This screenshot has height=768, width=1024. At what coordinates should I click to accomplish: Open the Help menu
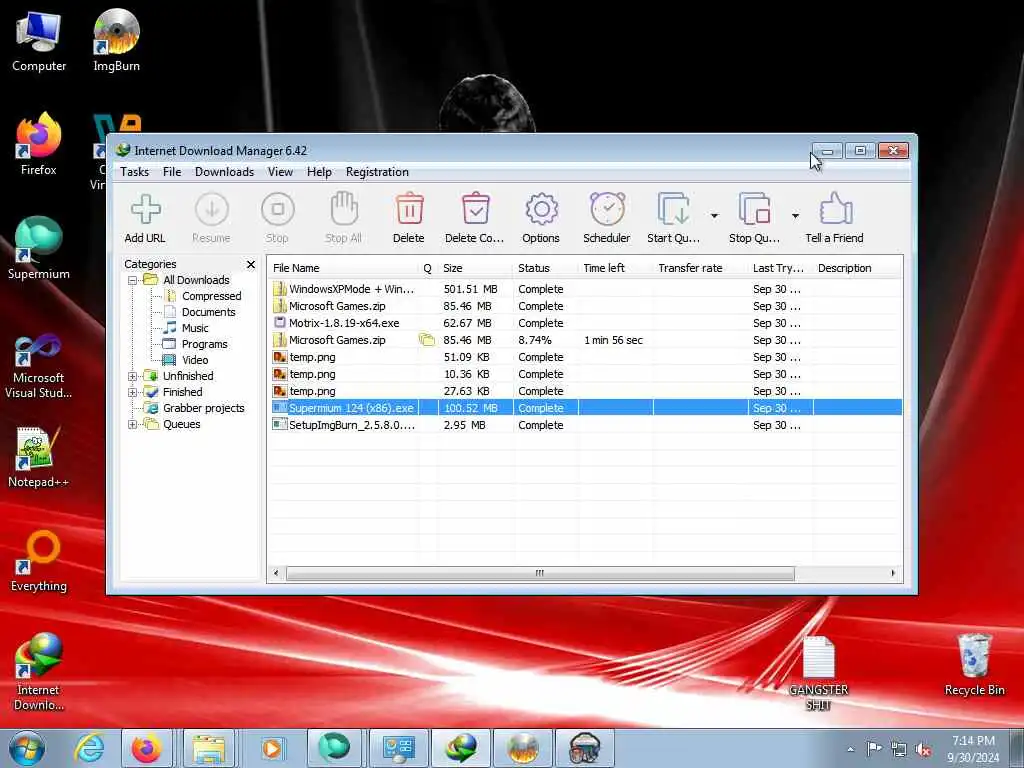click(x=319, y=172)
